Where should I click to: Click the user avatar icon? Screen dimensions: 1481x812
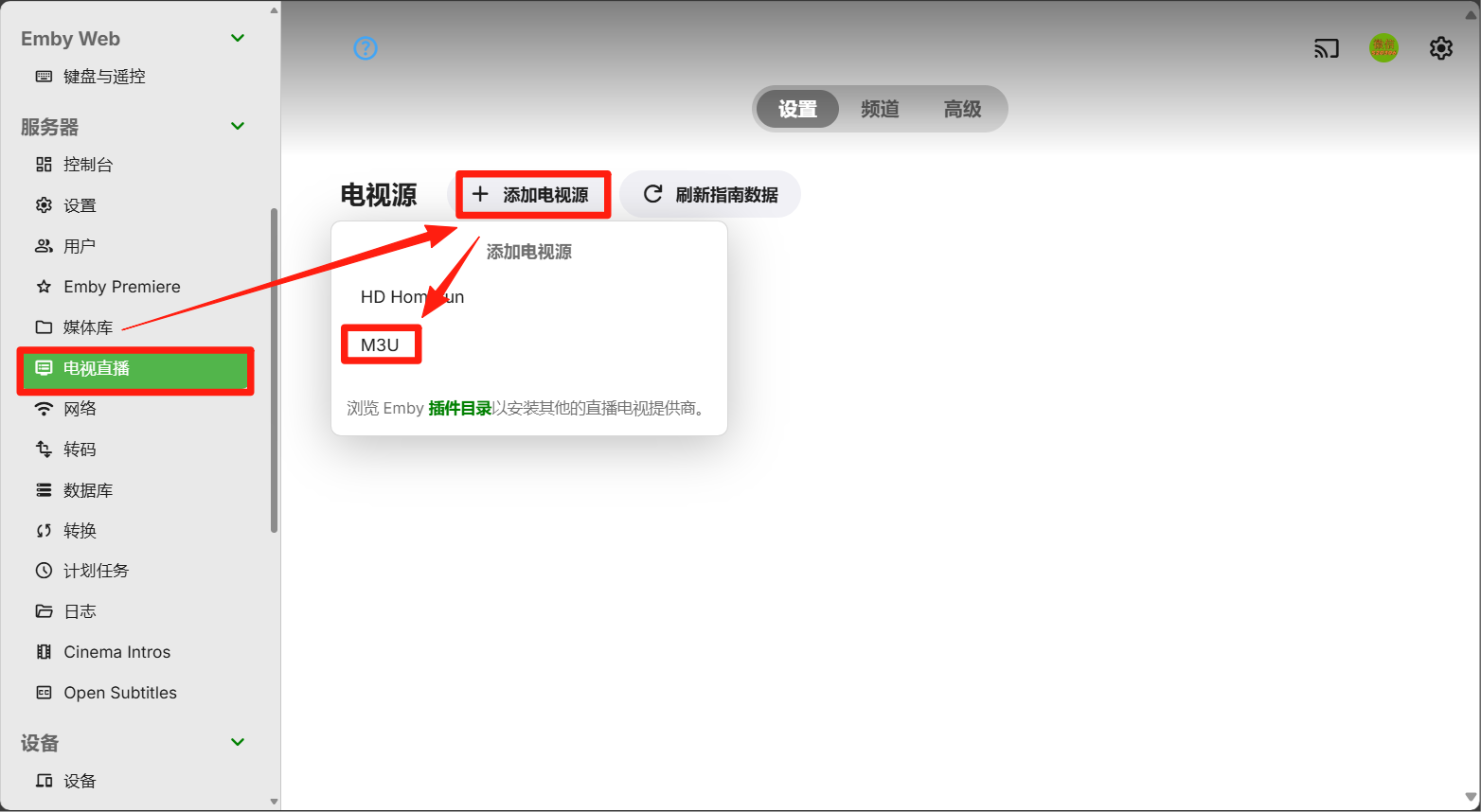[1383, 47]
